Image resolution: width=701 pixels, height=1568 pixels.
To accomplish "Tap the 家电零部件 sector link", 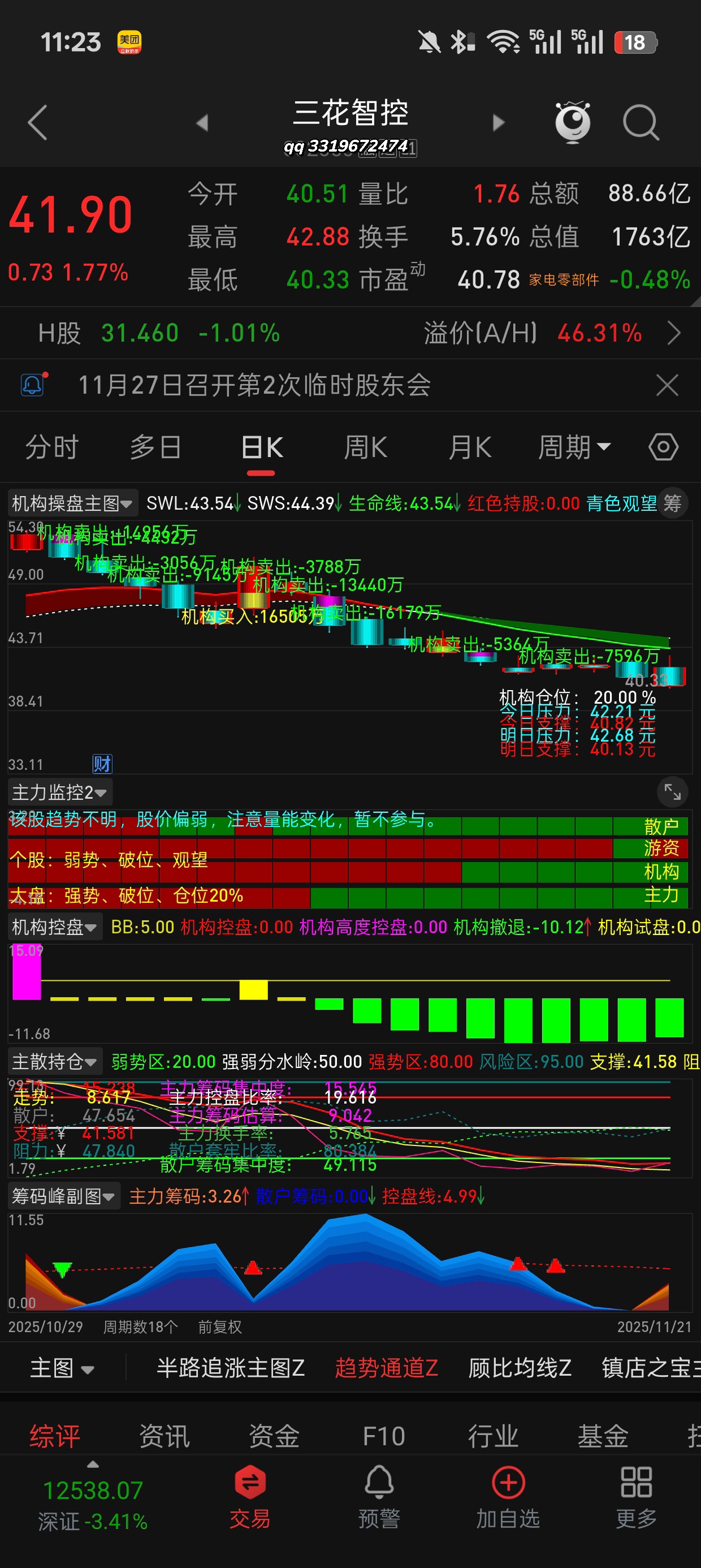I will click(x=564, y=279).
